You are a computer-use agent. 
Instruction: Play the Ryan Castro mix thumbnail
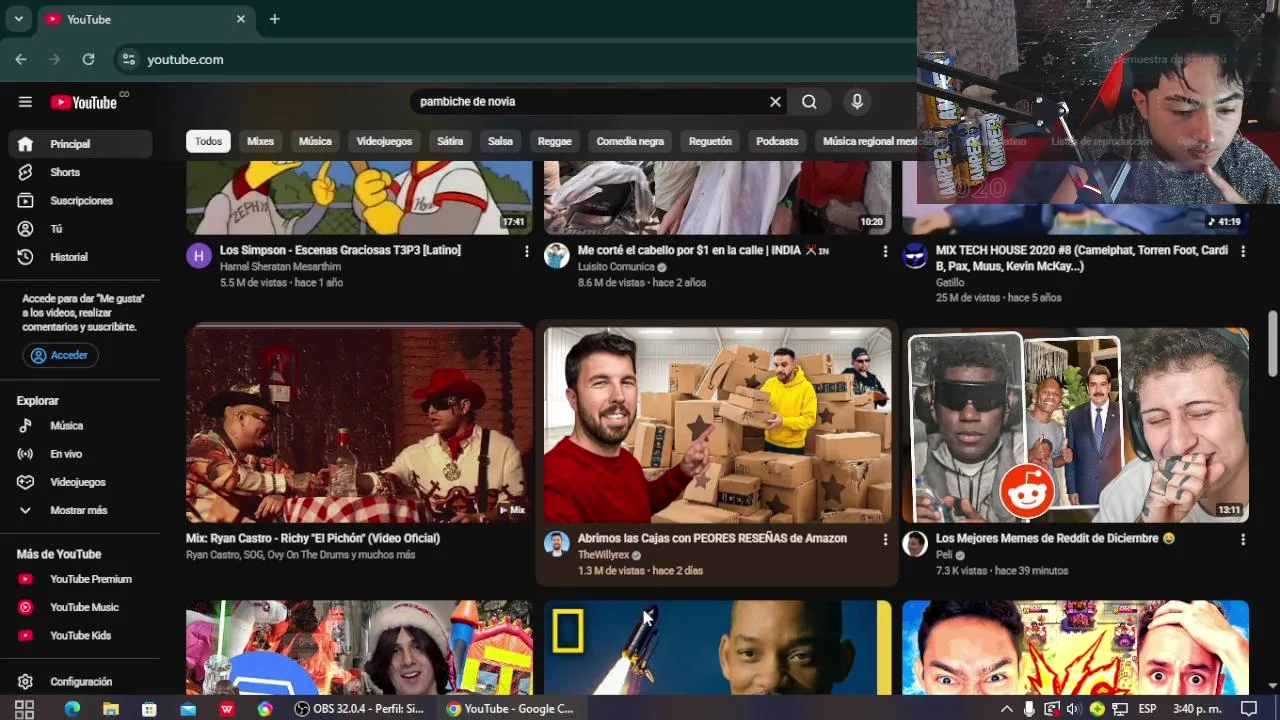359,426
